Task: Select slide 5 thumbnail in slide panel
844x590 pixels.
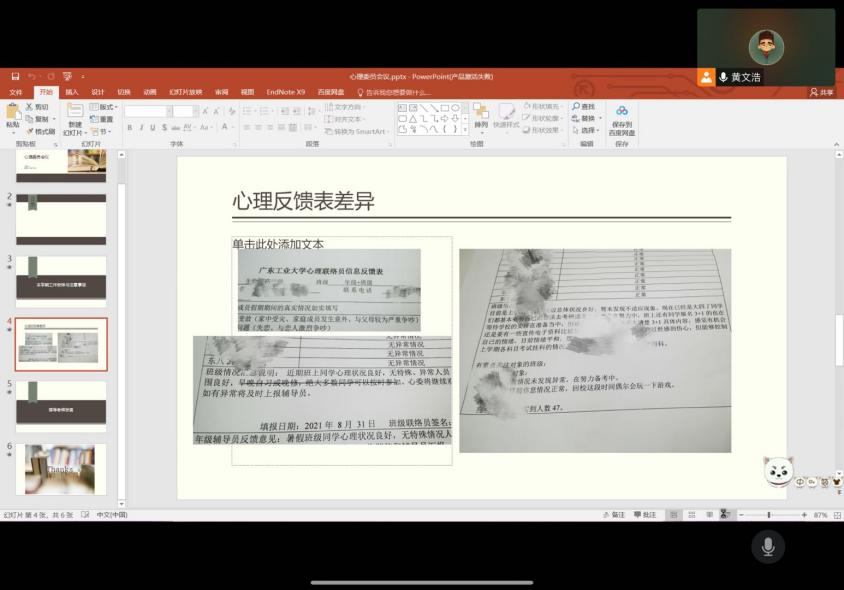Action: coord(60,405)
